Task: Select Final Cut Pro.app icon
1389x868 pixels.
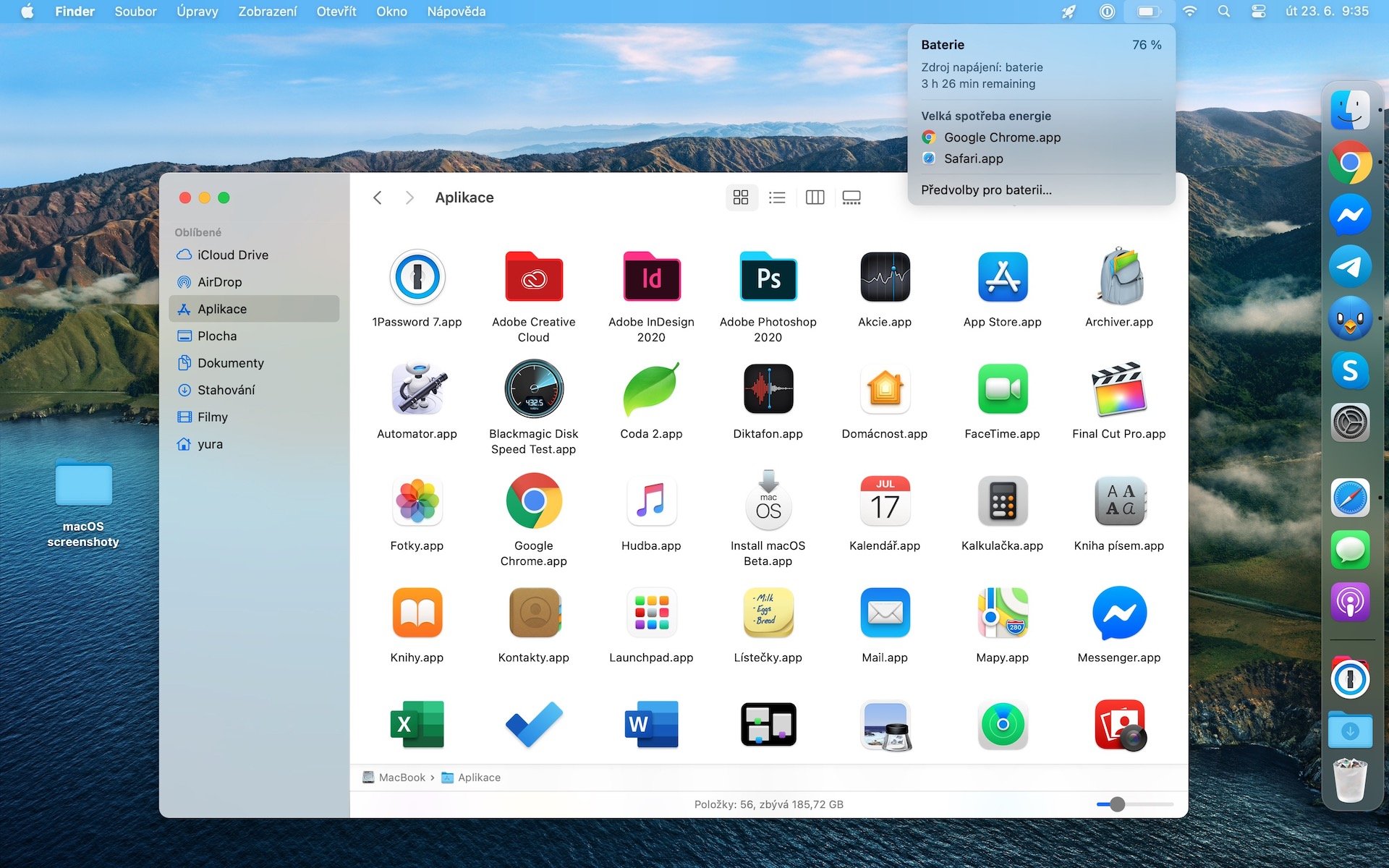Action: (x=1119, y=389)
